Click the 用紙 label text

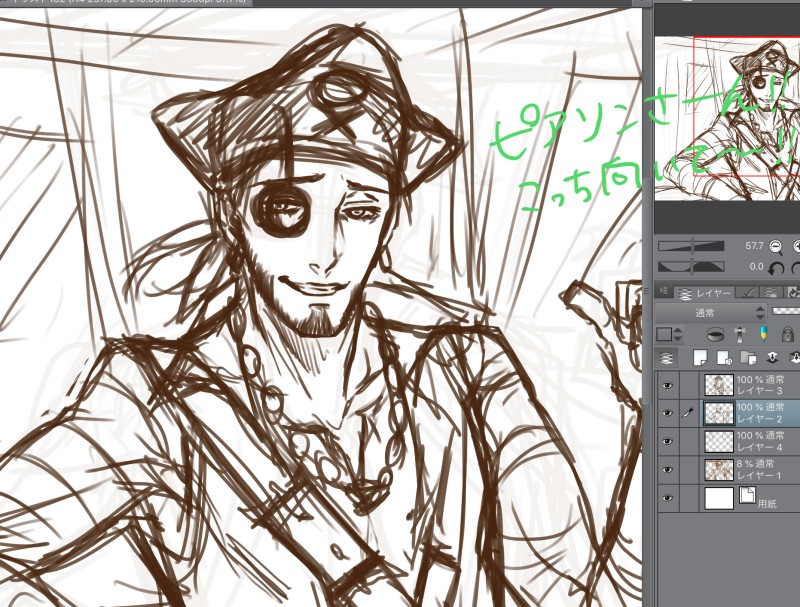[767, 503]
